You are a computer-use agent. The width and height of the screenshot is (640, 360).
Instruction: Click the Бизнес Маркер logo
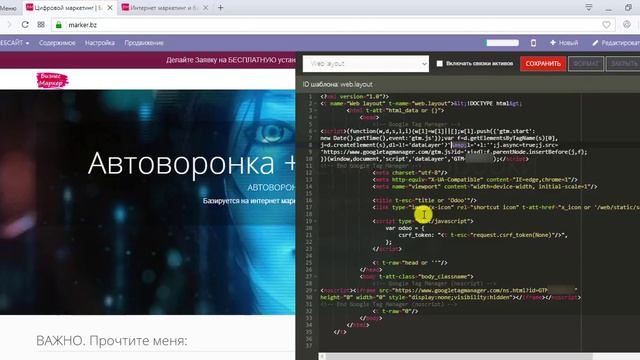pos(52,80)
